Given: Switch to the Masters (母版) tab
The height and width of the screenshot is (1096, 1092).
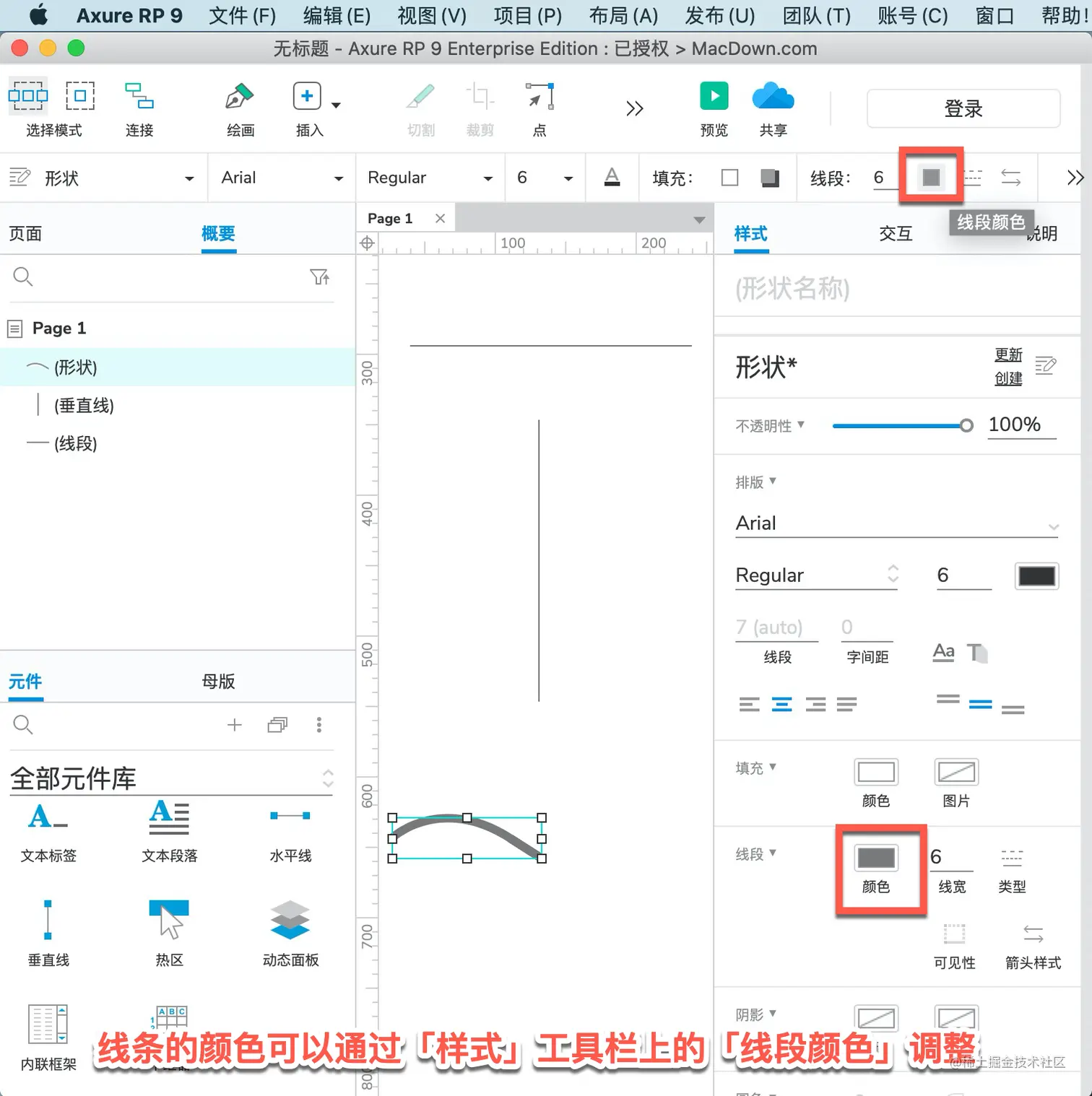Looking at the screenshot, I should pyautogui.click(x=219, y=681).
